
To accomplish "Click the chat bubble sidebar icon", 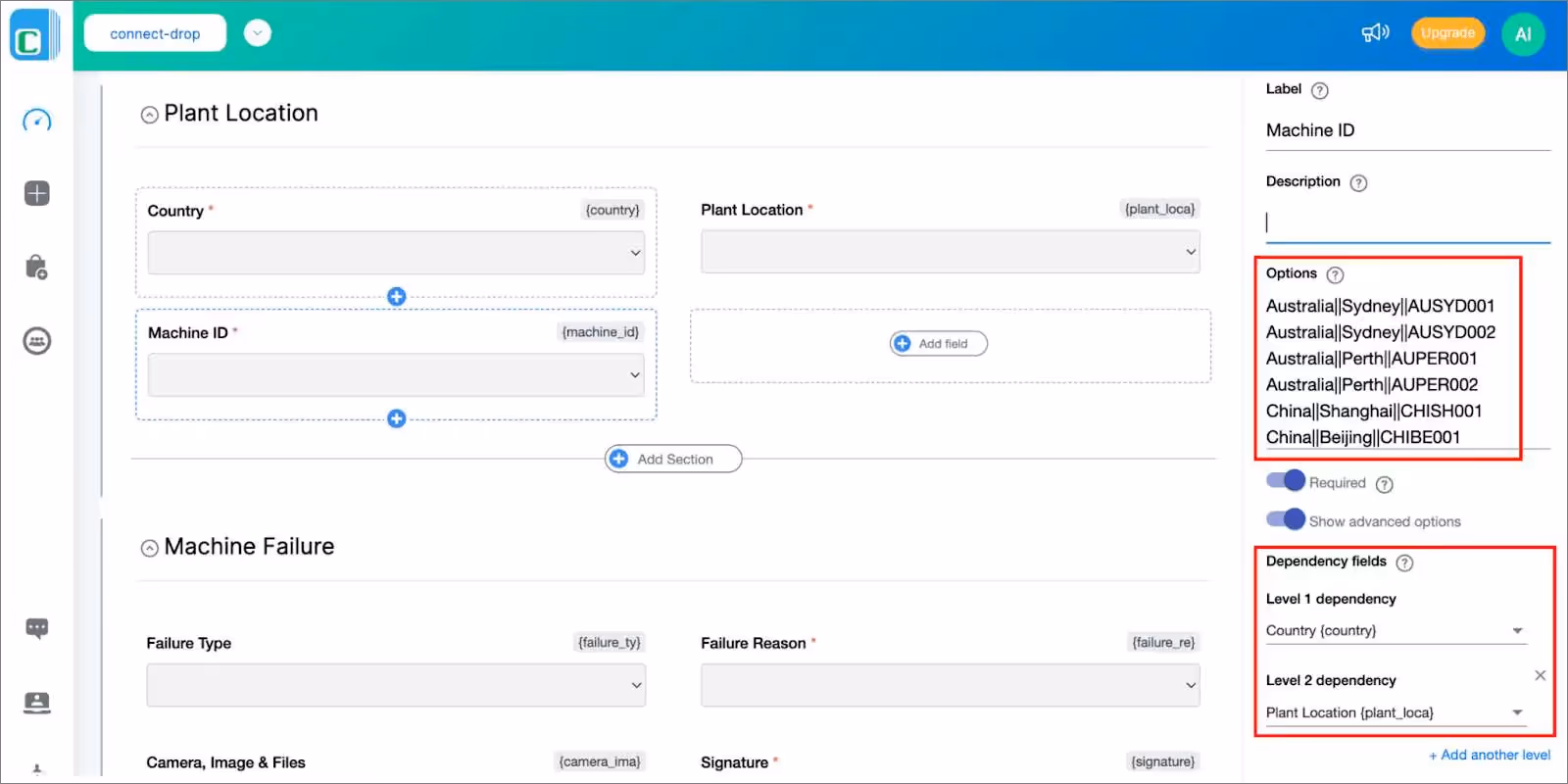I will coord(36,628).
